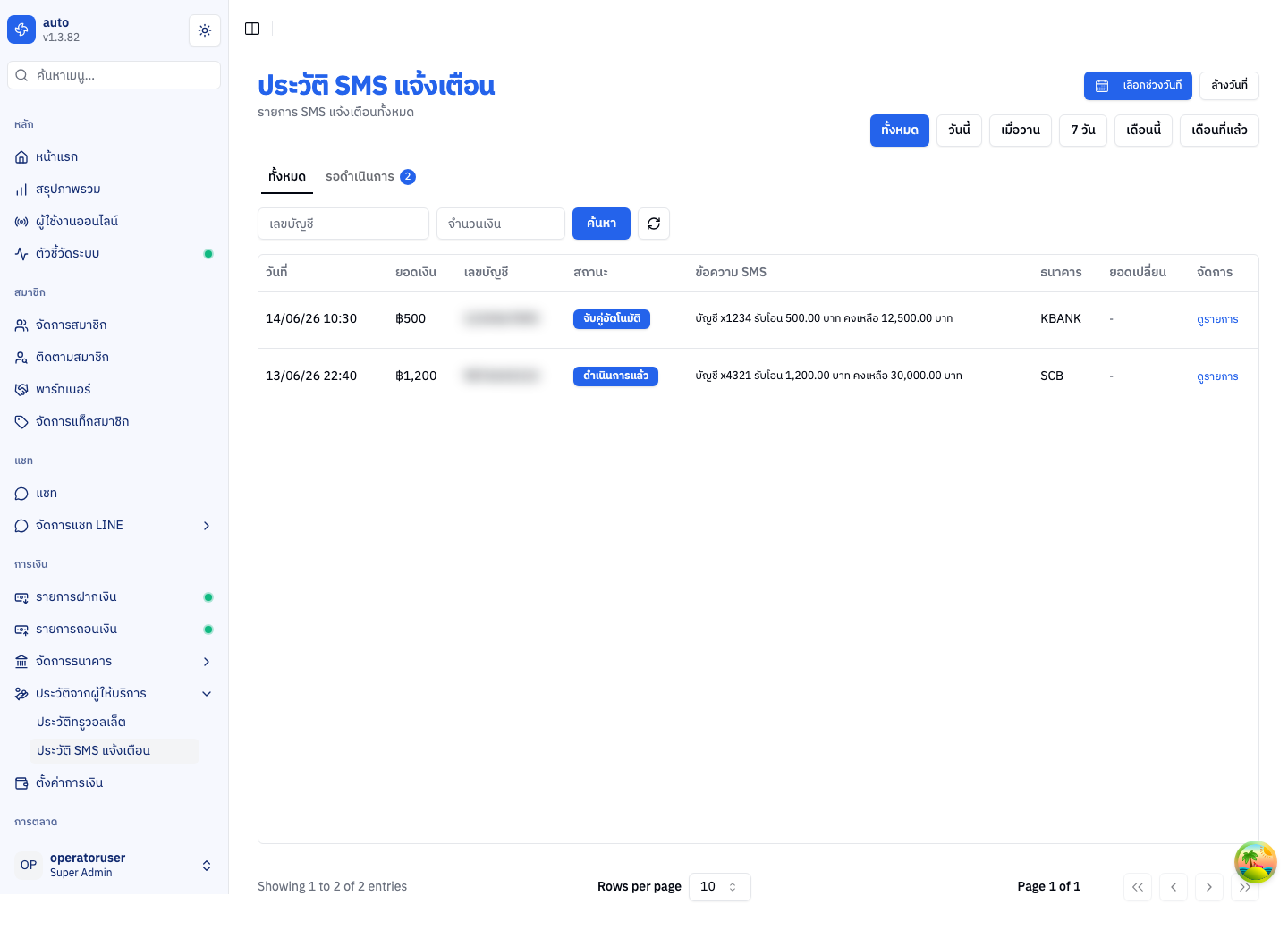Expand the จัดการแชท LINE submenu chevron

coord(207,526)
